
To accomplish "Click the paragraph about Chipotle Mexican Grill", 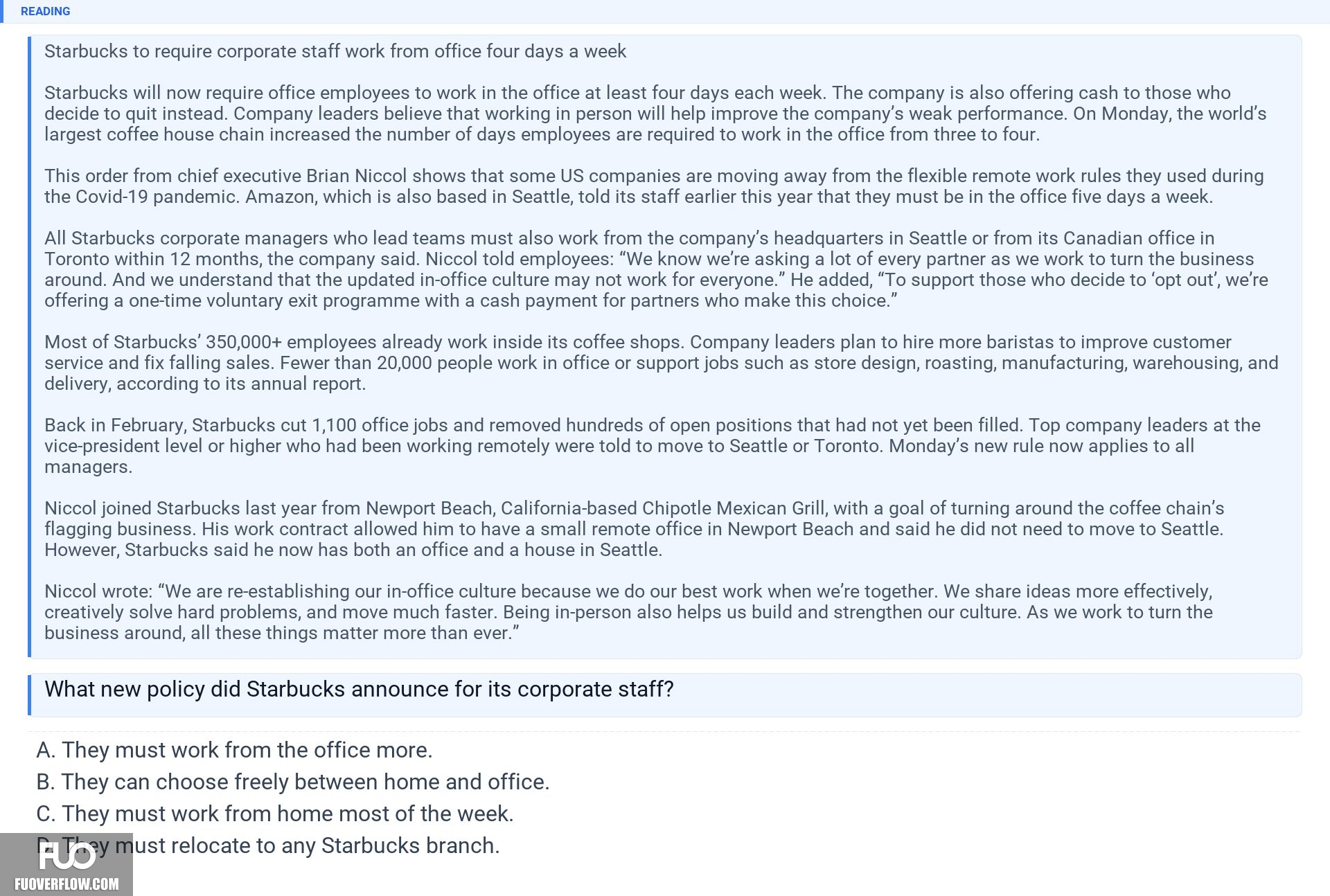I will [x=635, y=529].
